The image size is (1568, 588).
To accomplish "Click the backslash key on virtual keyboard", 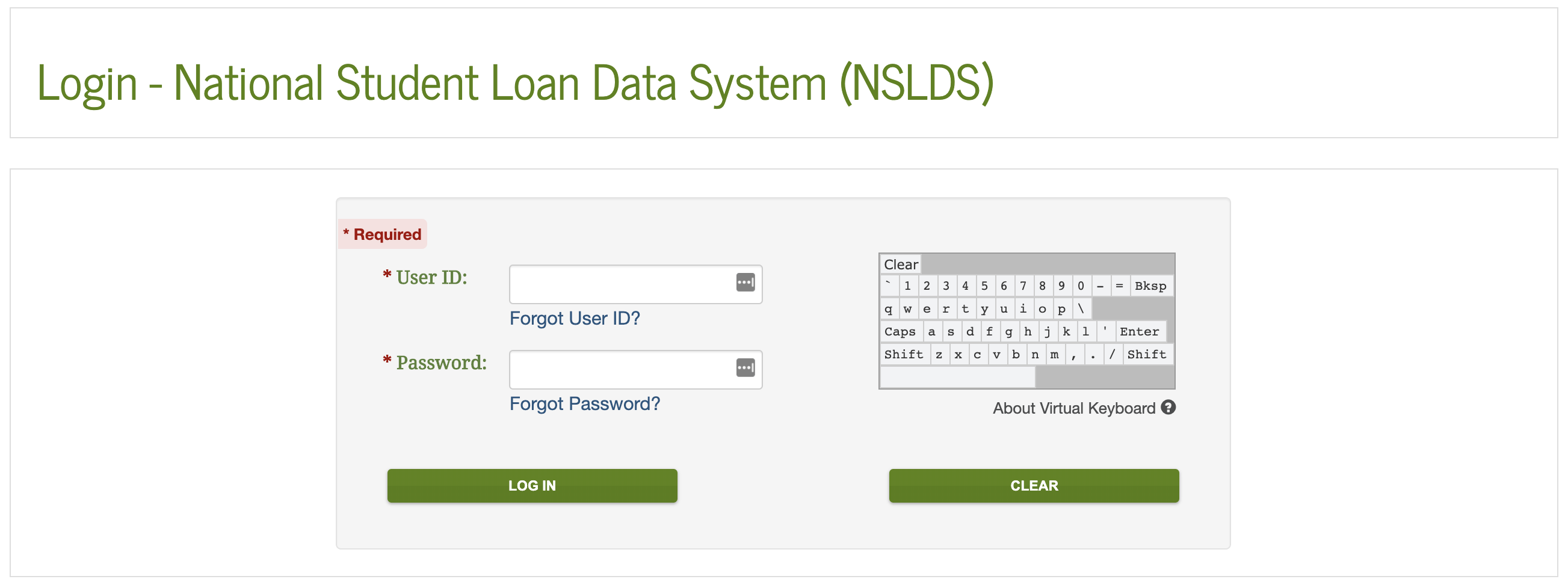I will (x=1081, y=309).
